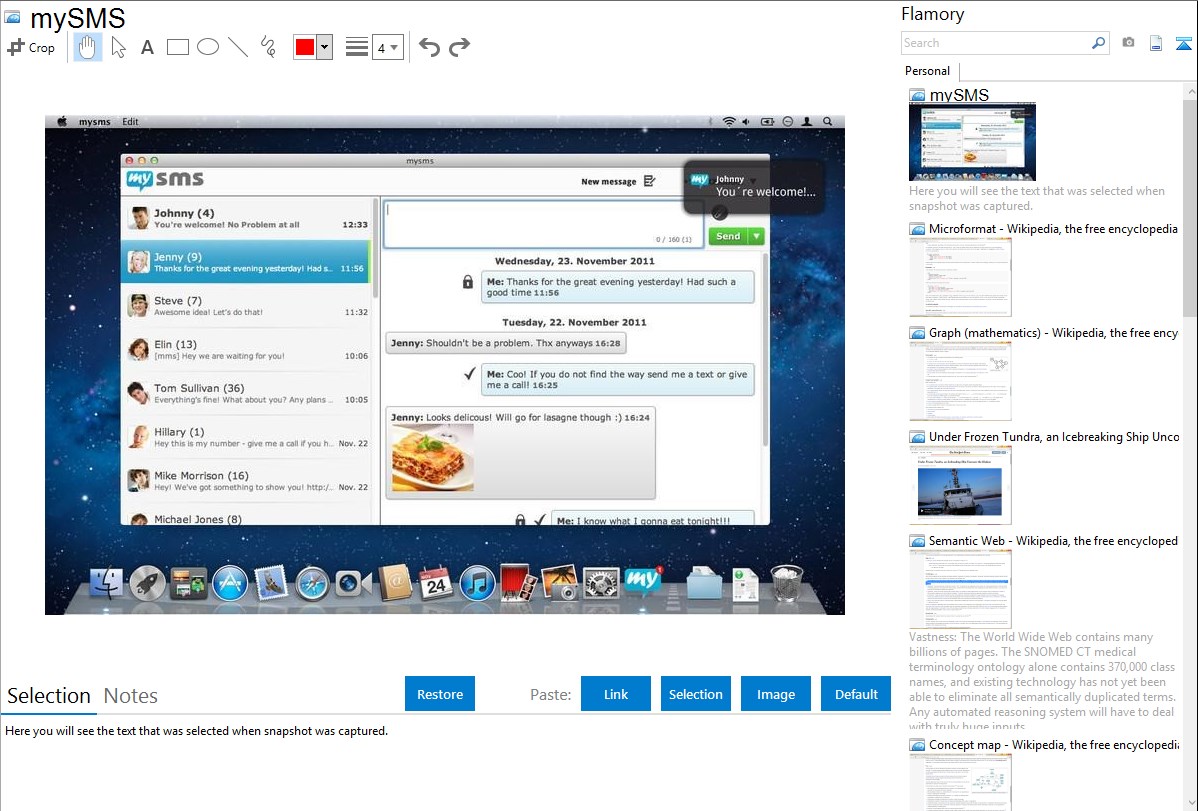
Task: Click the Safari compass dock icon
Action: point(312,584)
